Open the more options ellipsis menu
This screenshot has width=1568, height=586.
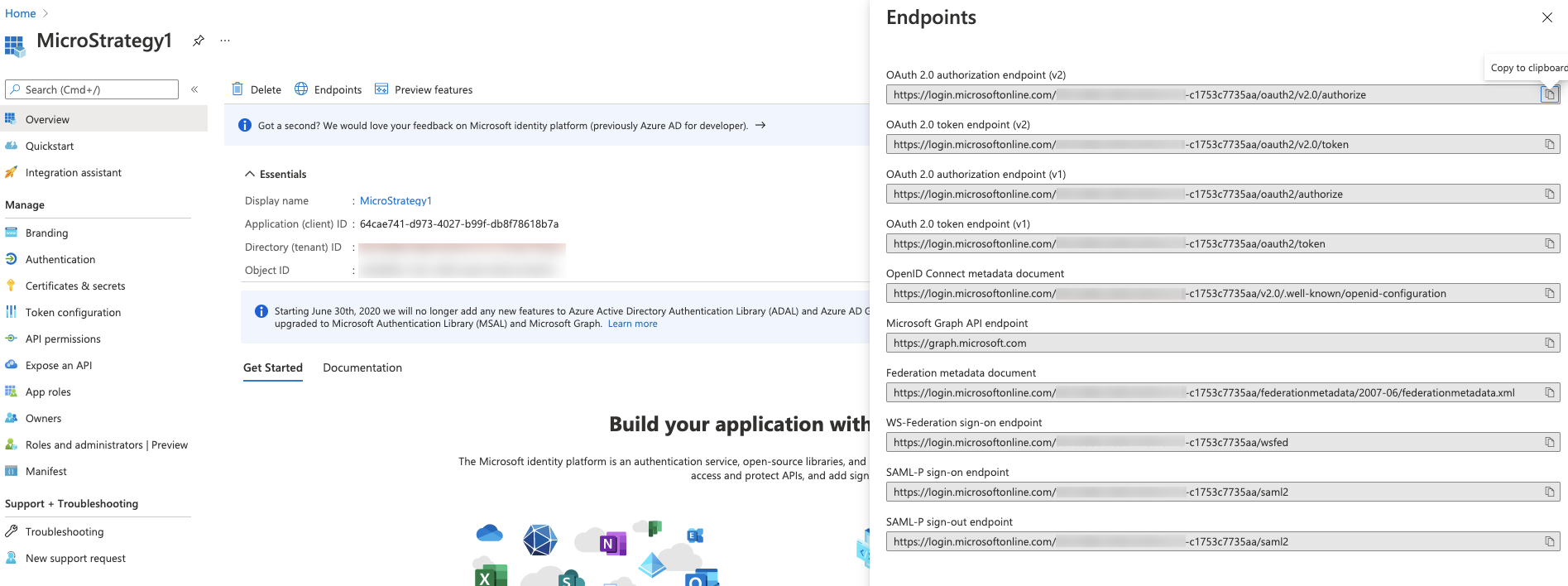pyautogui.click(x=225, y=41)
